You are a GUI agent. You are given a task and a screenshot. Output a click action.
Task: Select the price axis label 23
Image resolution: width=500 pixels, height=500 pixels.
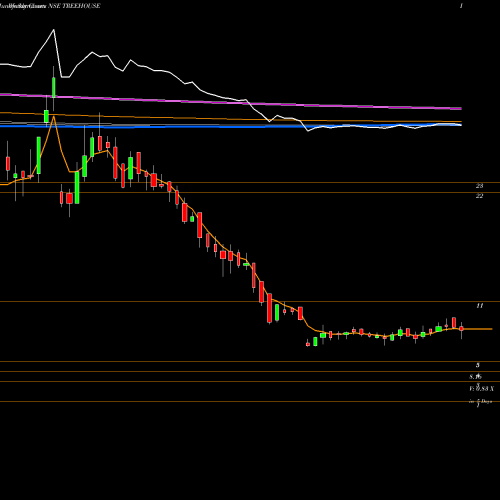479,186
